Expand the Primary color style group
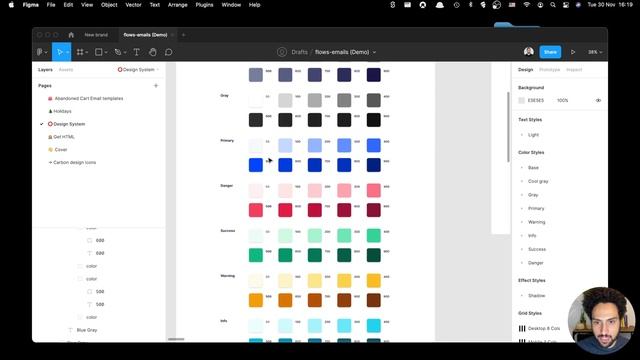The image size is (640, 360). [522, 209]
